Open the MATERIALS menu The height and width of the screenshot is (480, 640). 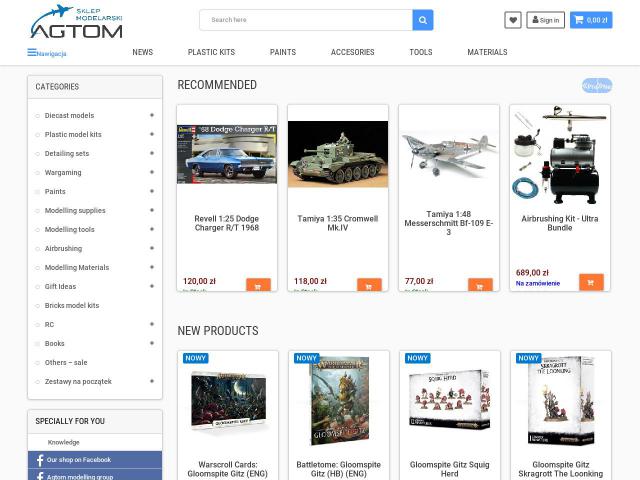tap(487, 52)
